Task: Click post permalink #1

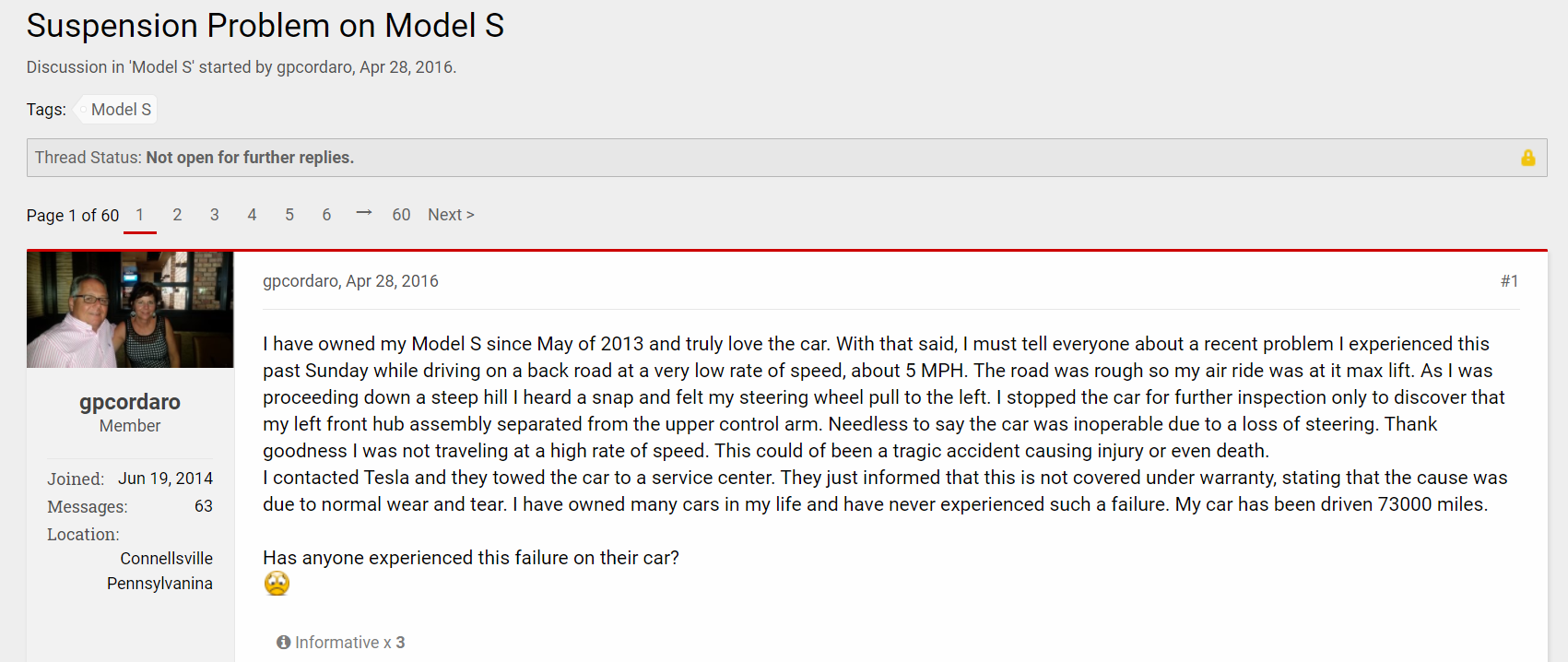Action: pyautogui.click(x=1509, y=281)
